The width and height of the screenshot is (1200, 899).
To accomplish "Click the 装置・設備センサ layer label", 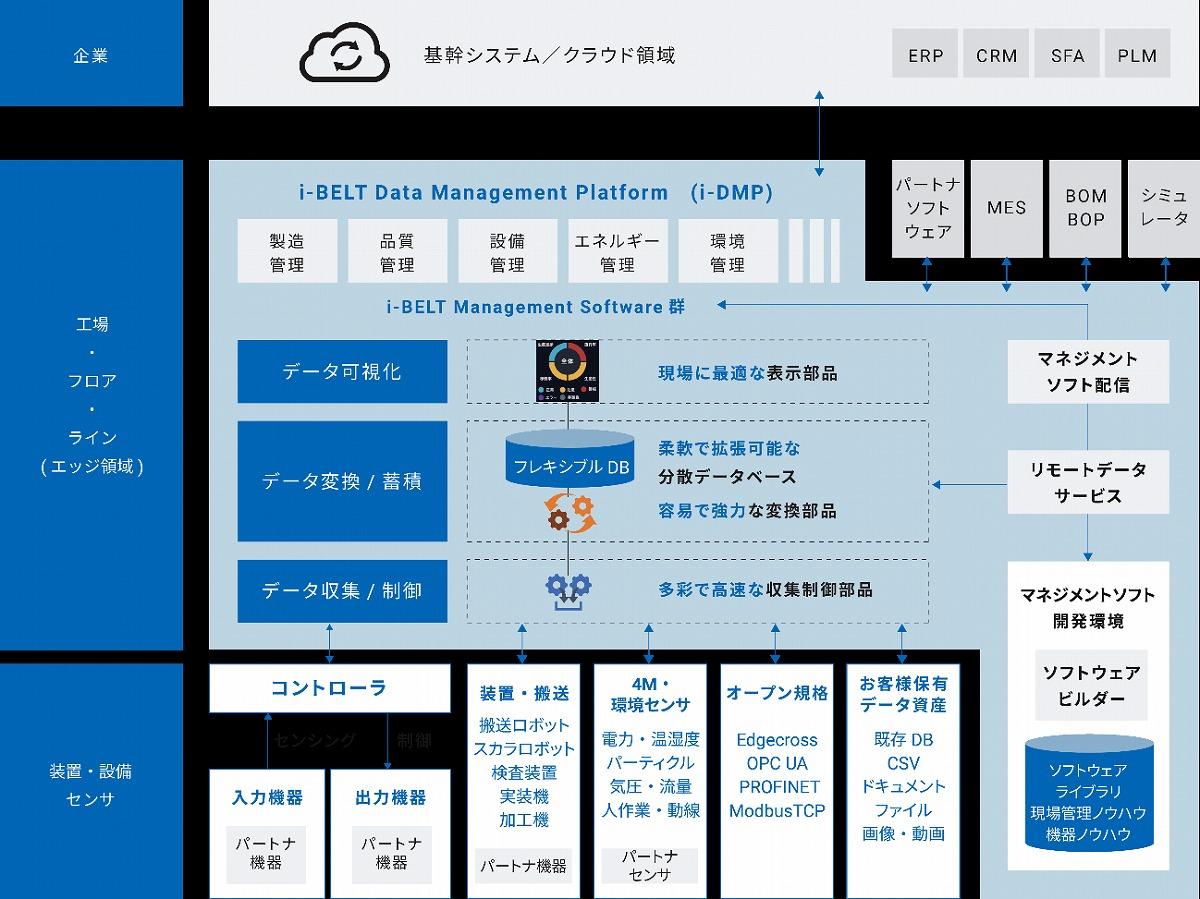I will pyautogui.click(x=91, y=785).
